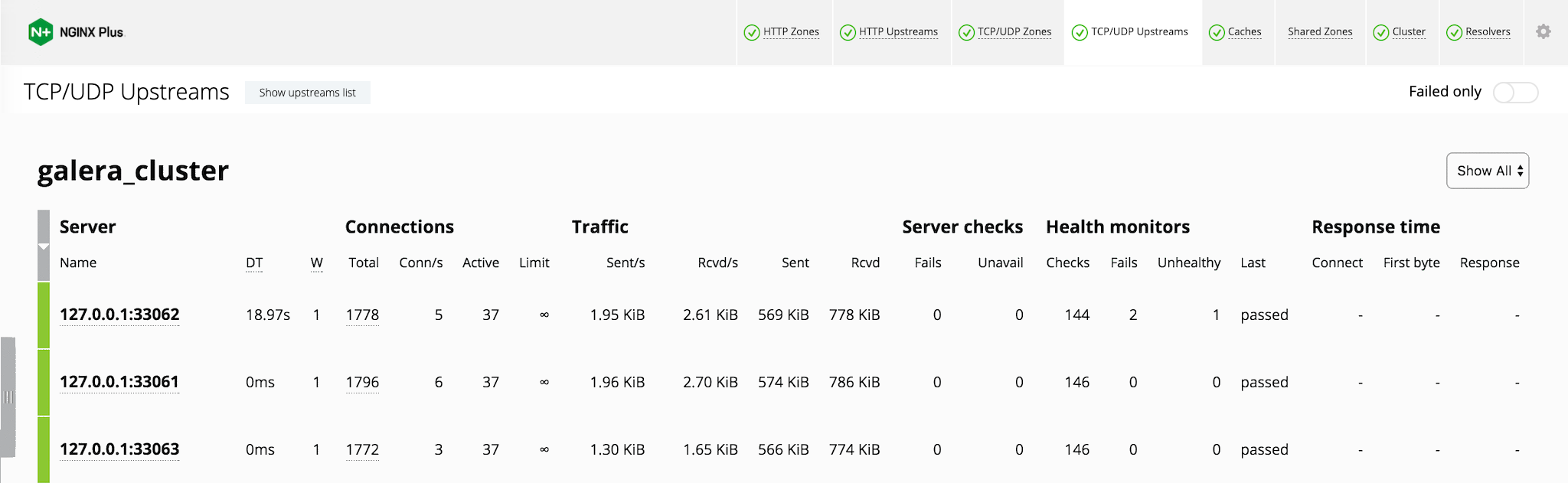Click the Resolvers status check icon
1568x483 pixels.
pos(1454,32)
